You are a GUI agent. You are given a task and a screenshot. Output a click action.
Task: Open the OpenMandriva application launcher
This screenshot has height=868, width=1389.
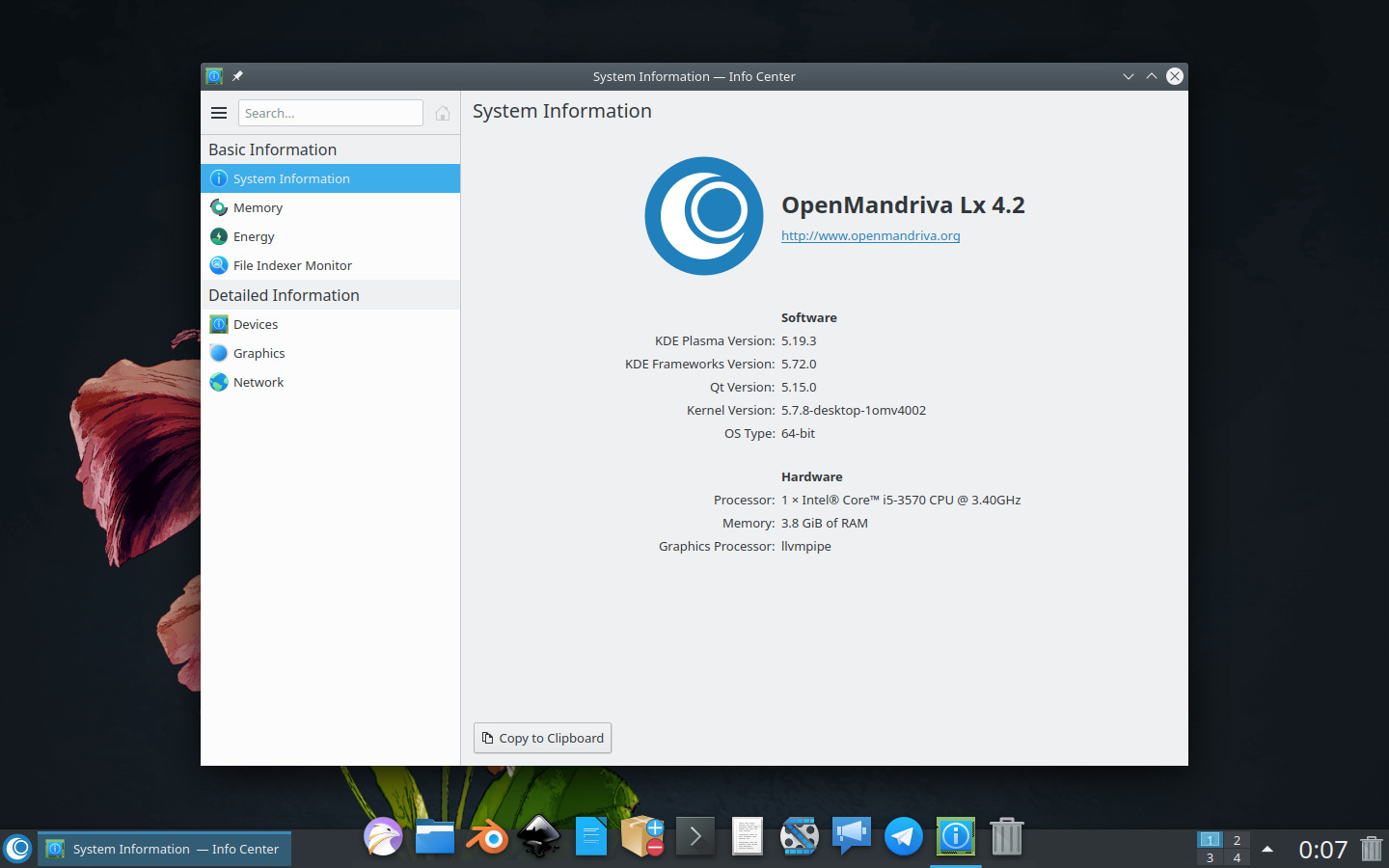[18, 849]
